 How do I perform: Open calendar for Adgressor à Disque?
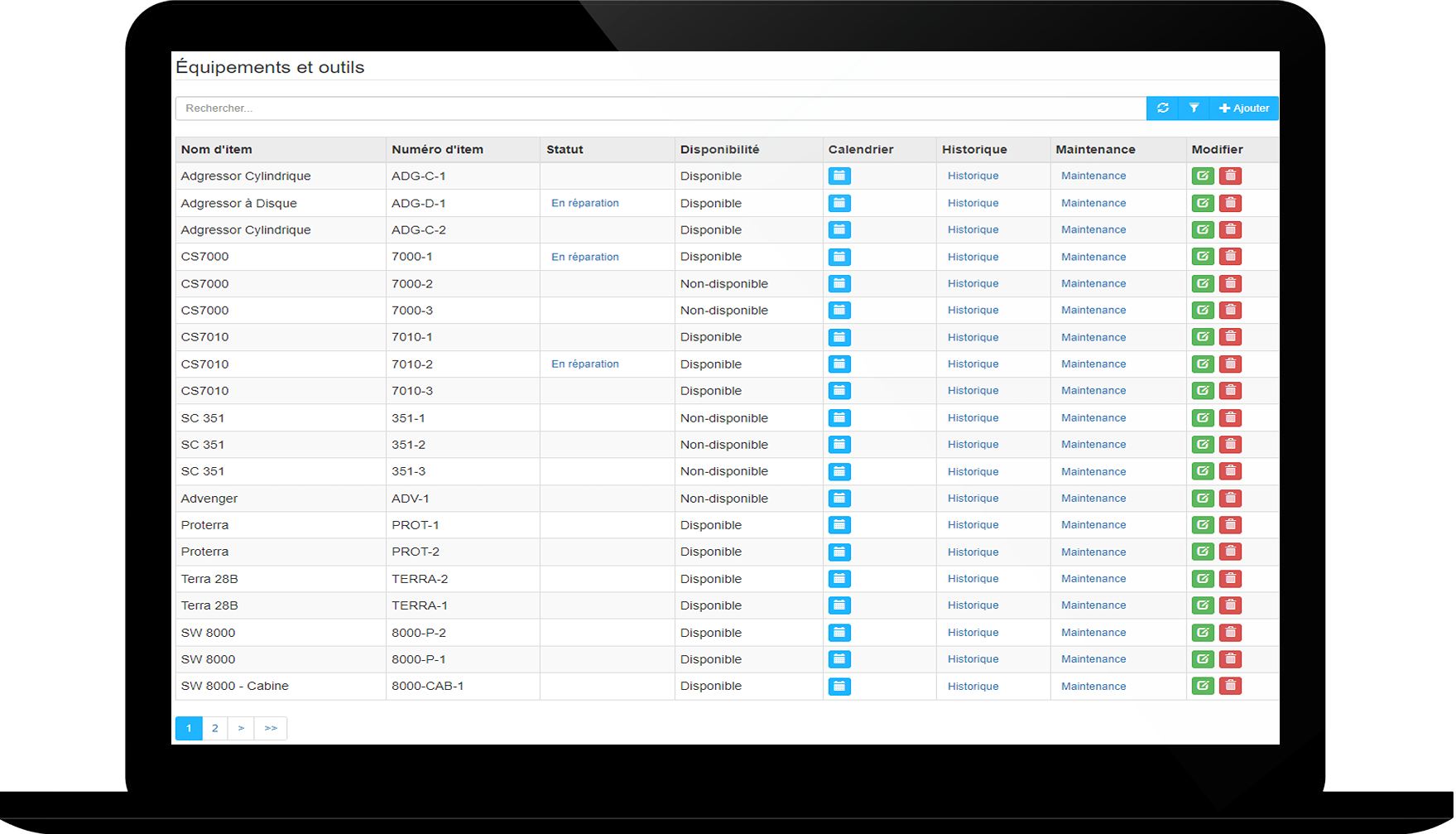pos(839,203)
